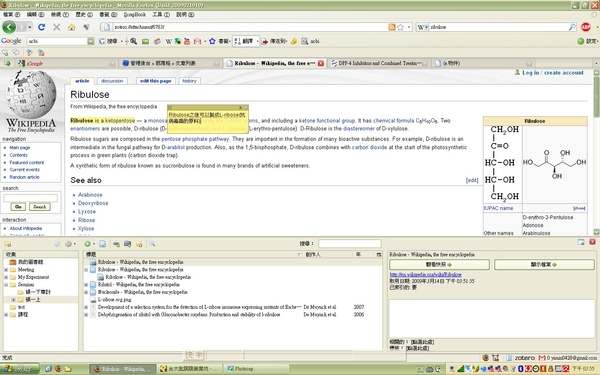Click Zotero's new item green plus icon
600x375 pixels.
click(88, 244)
